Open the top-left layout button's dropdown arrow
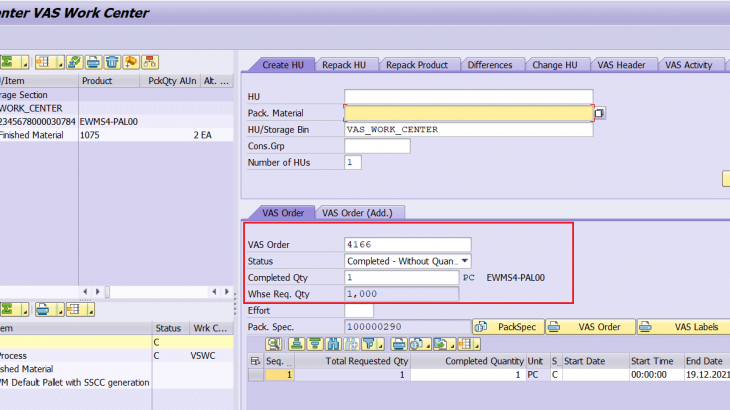The width and height of the screenshot is (730, 410). point(60,62)
